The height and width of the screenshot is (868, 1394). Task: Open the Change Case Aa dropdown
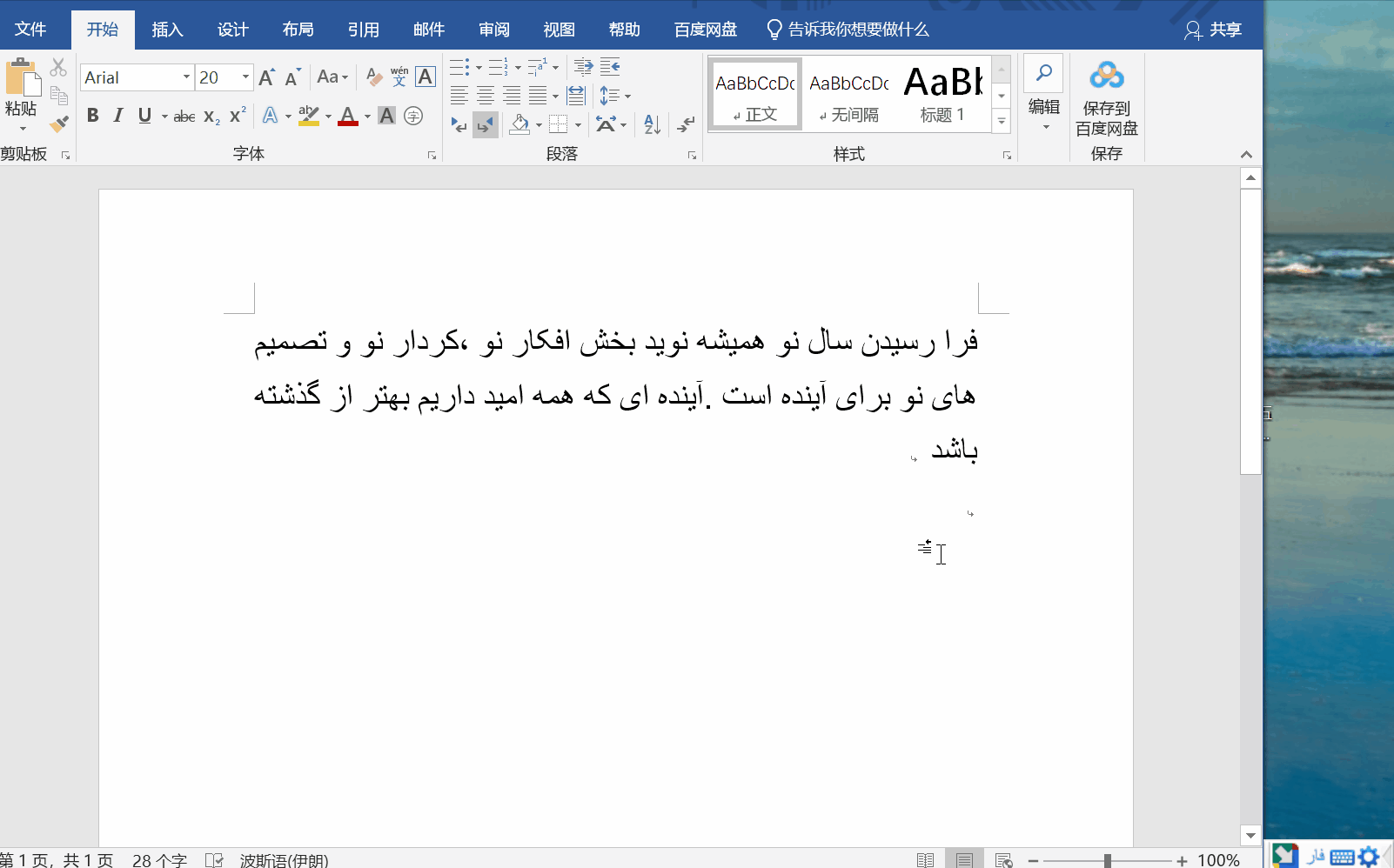point(333,77)
